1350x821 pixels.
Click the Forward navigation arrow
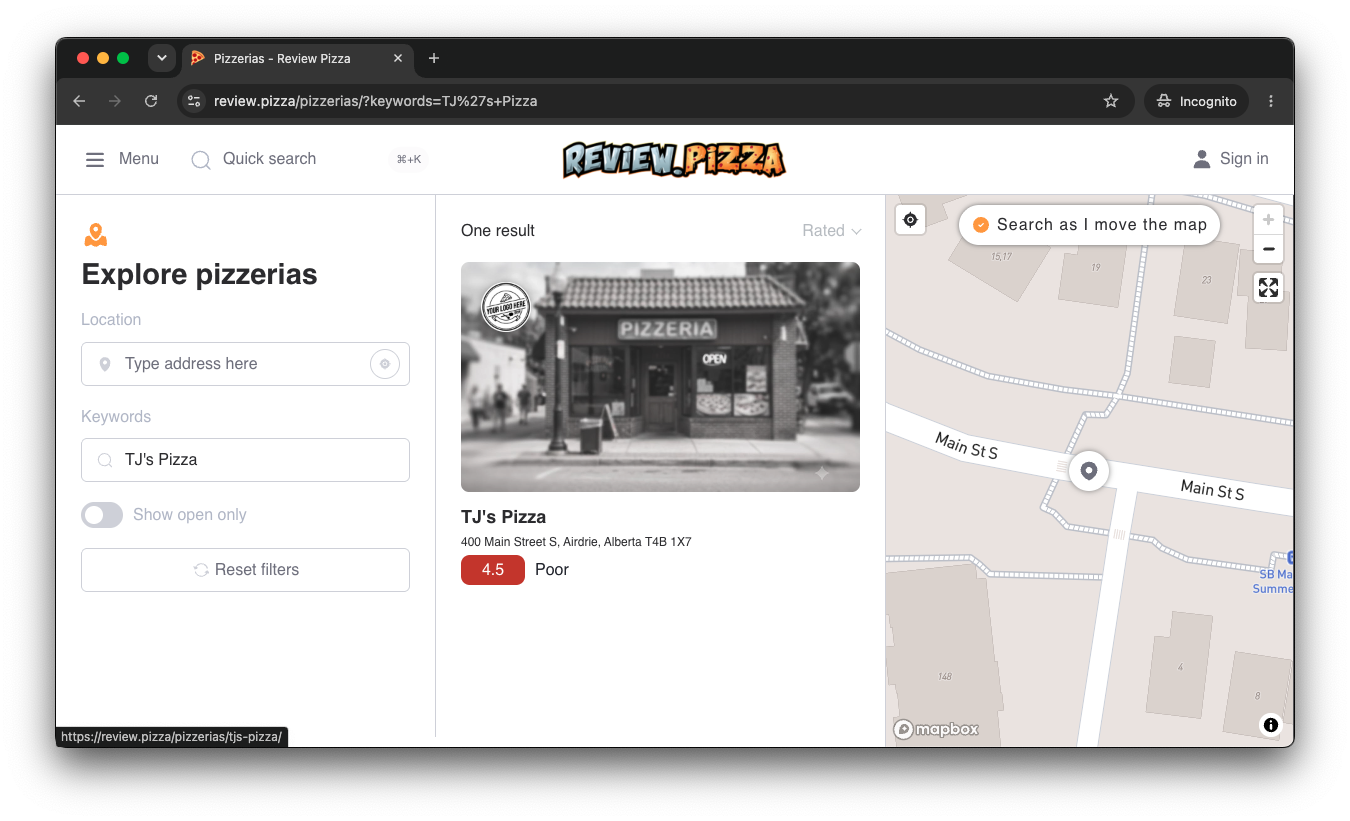coord(115,101)
